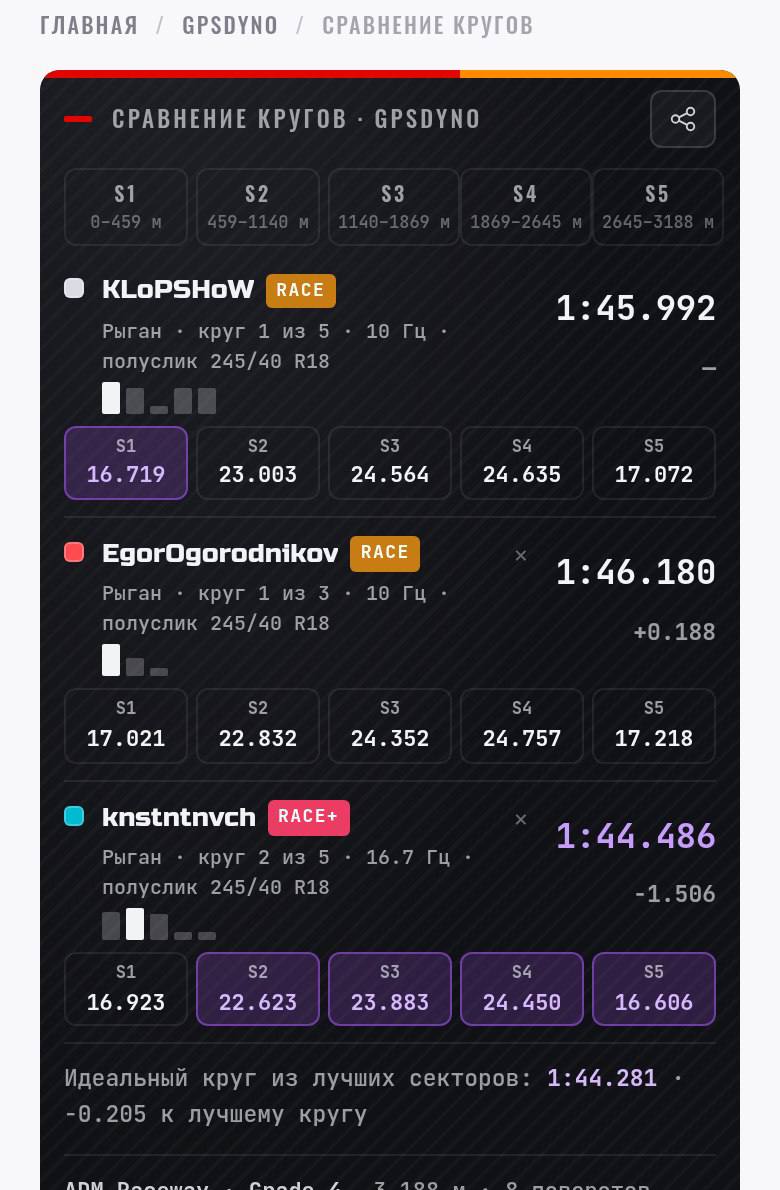
Task: Select the highlighted second lap bar under knstntnvch
Action: 134,924
